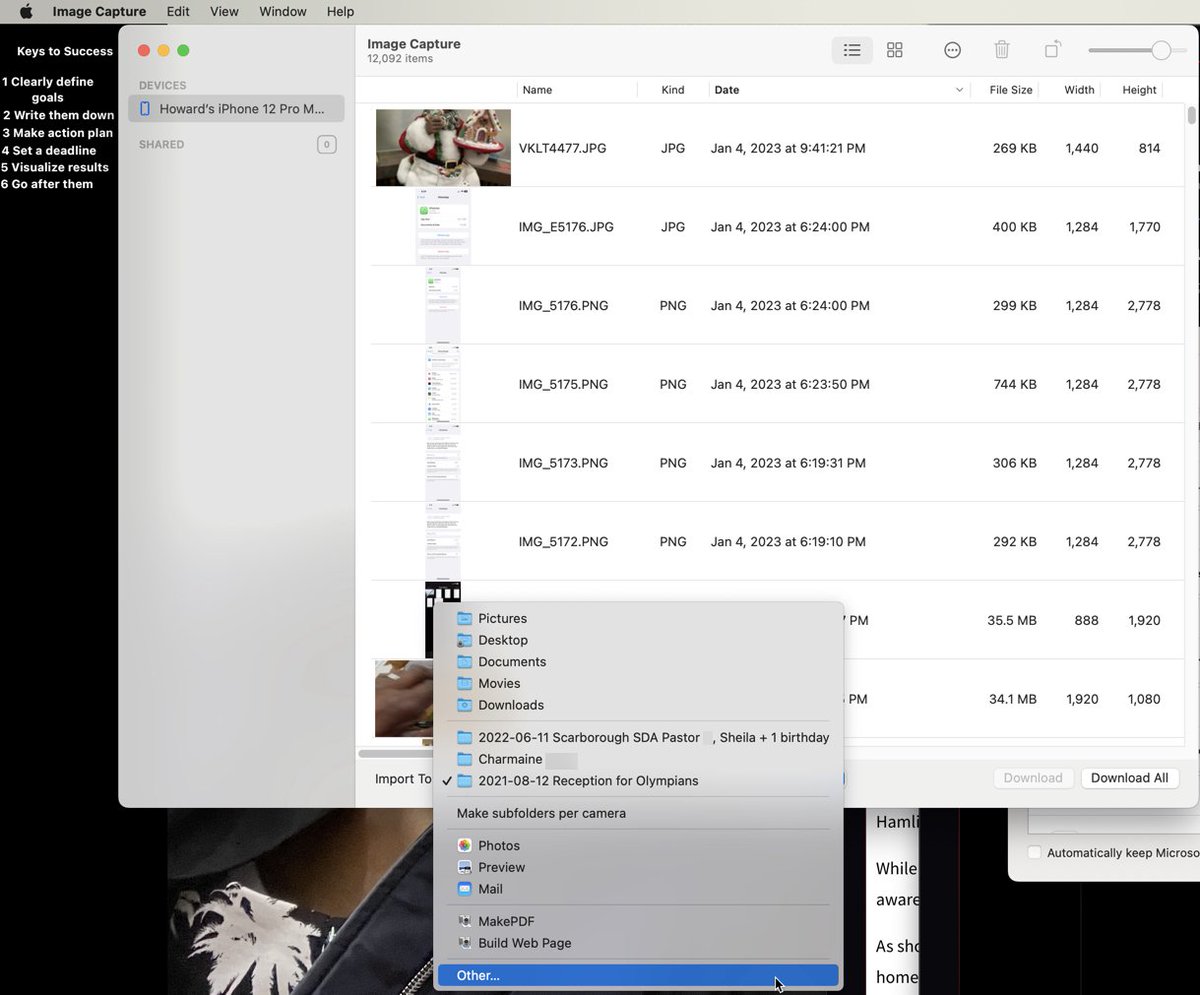Select the IMG_E5176.JPG thumbnail

click(x=443, y=227)
